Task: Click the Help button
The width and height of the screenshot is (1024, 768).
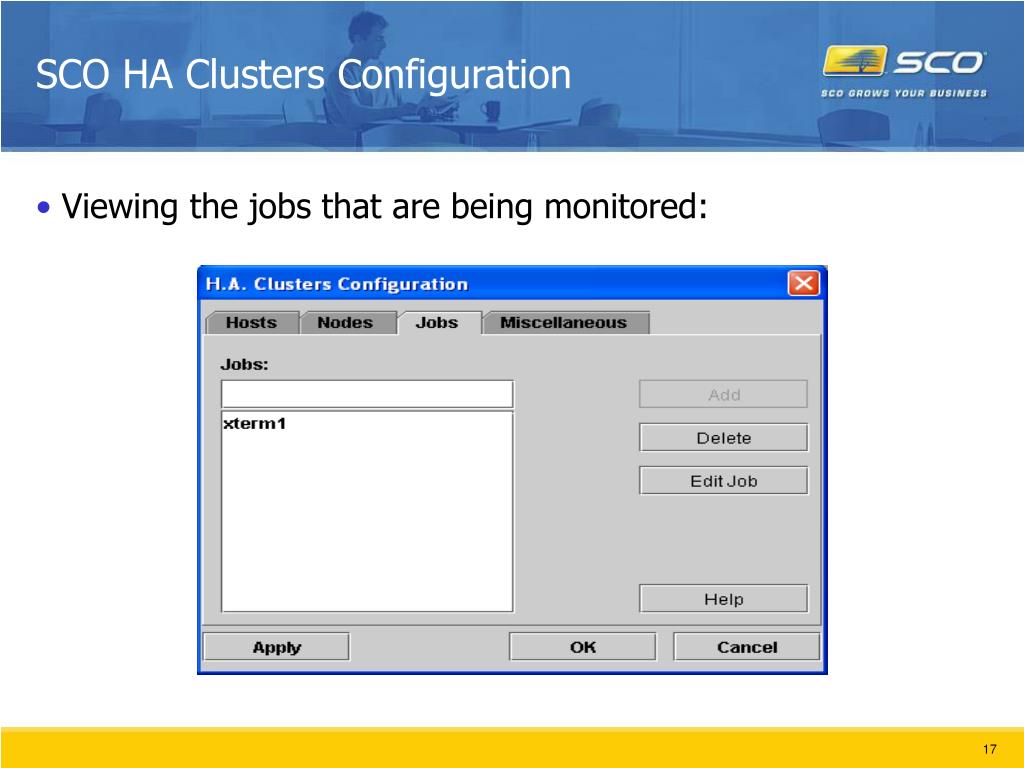Action: (724, 599)
